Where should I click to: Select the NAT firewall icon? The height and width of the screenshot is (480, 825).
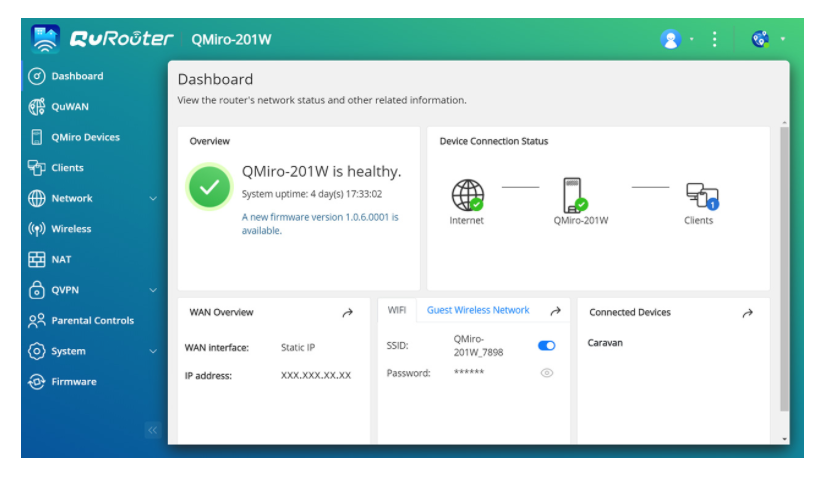36,259
